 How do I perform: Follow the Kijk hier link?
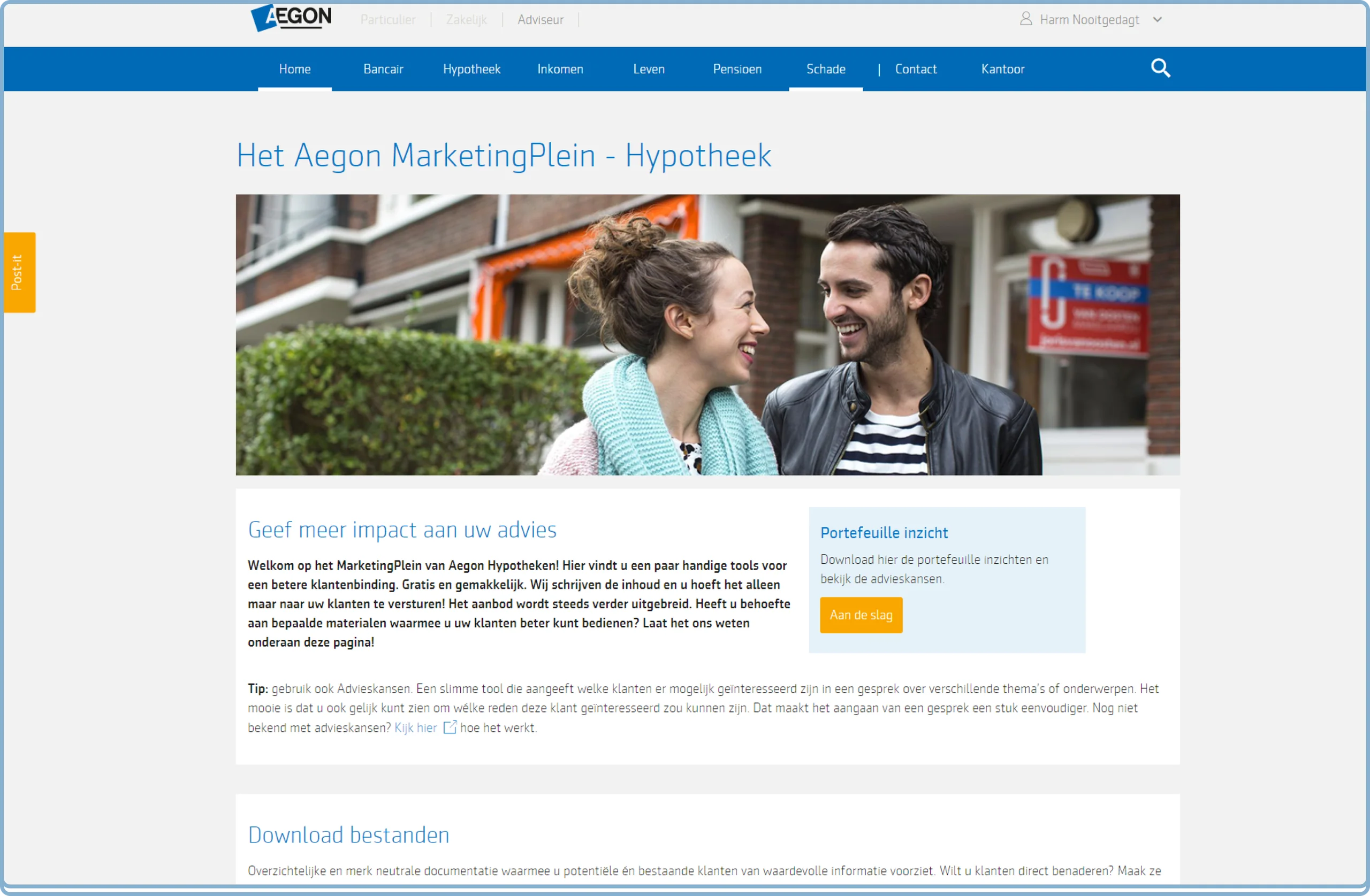coord(416,728)
